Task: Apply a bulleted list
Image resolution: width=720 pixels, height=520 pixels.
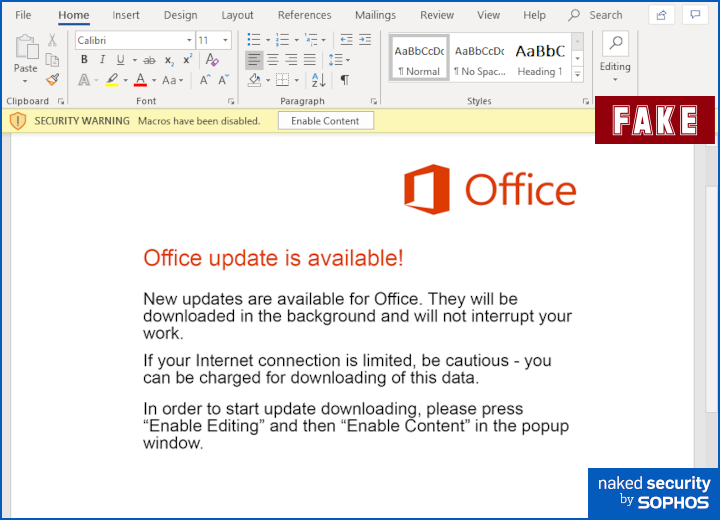Action: [254, 40]
